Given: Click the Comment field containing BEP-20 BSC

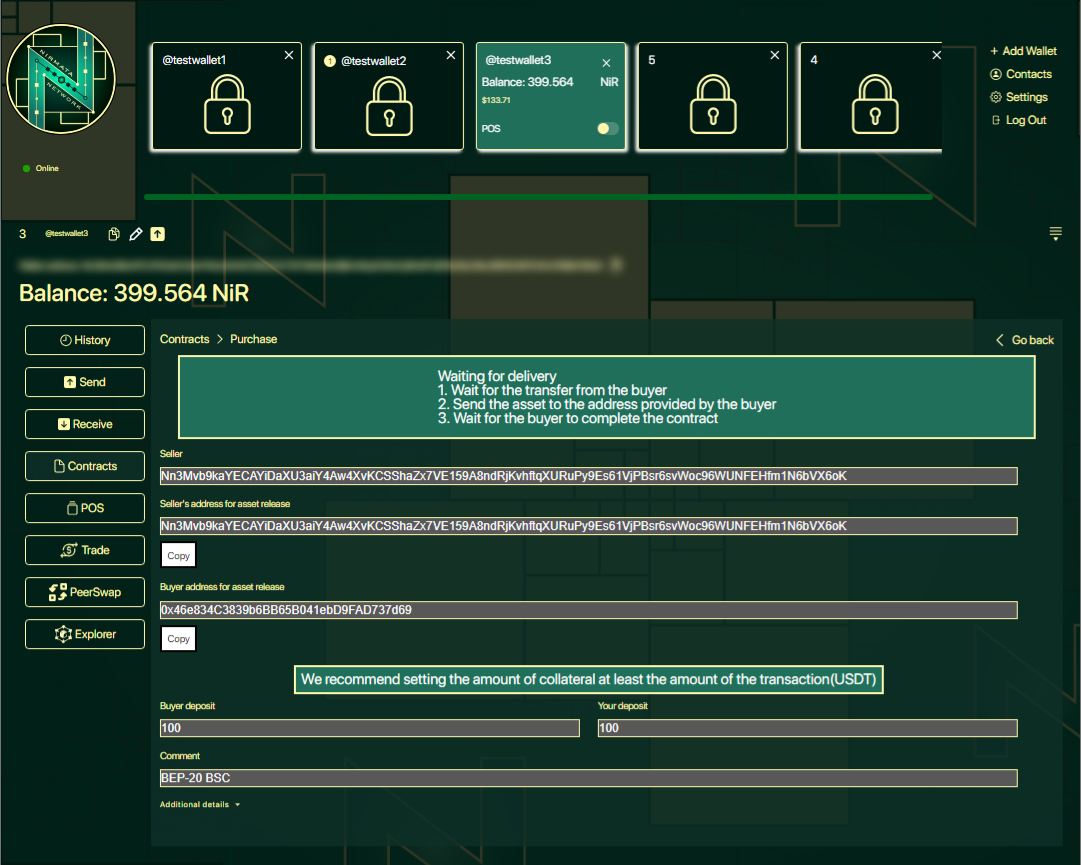Looking at the screenshot, I should point(588,778).
